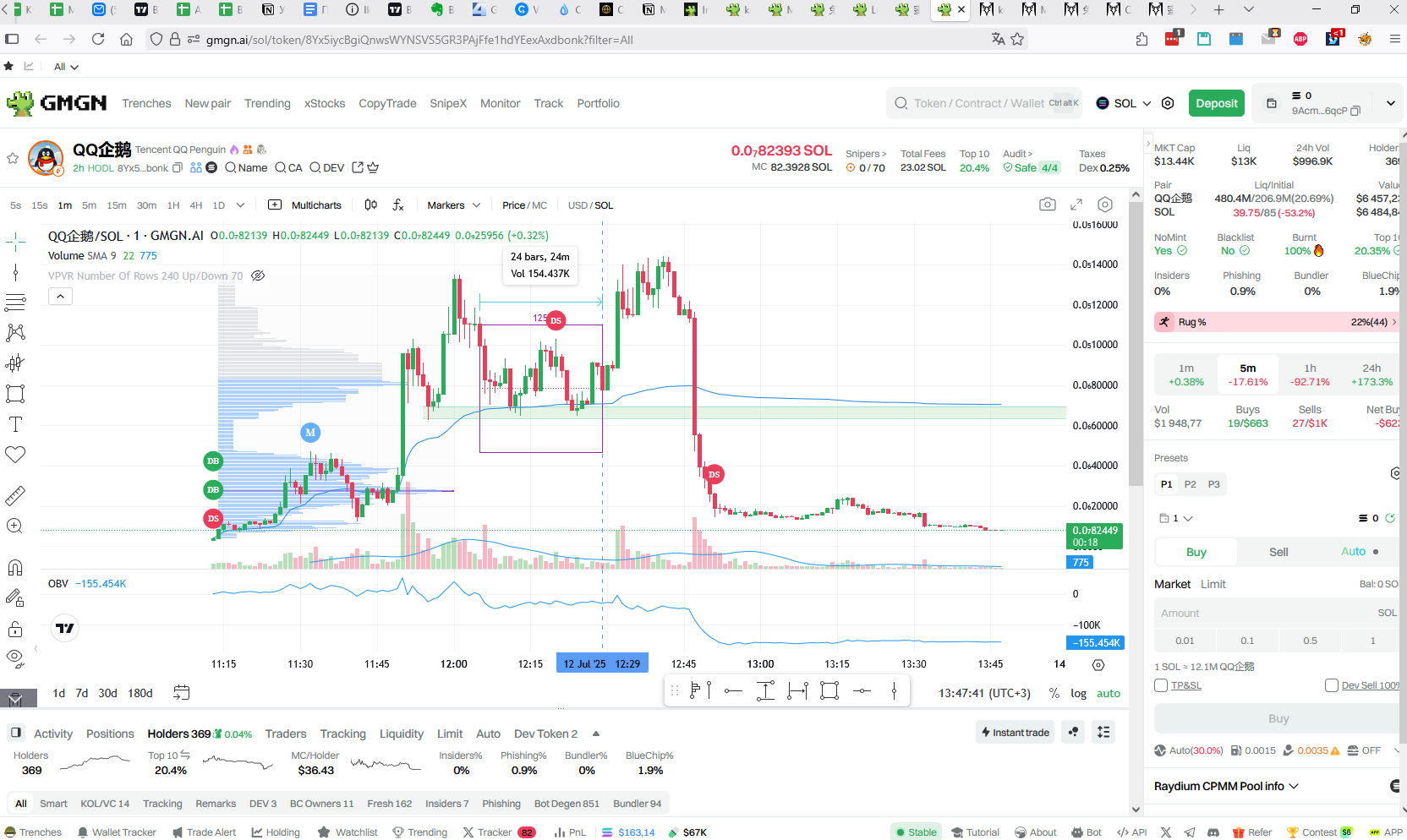Collapse the indicator legend arrow
Screen dimensions: 1407x840
[x=61, y=296]
